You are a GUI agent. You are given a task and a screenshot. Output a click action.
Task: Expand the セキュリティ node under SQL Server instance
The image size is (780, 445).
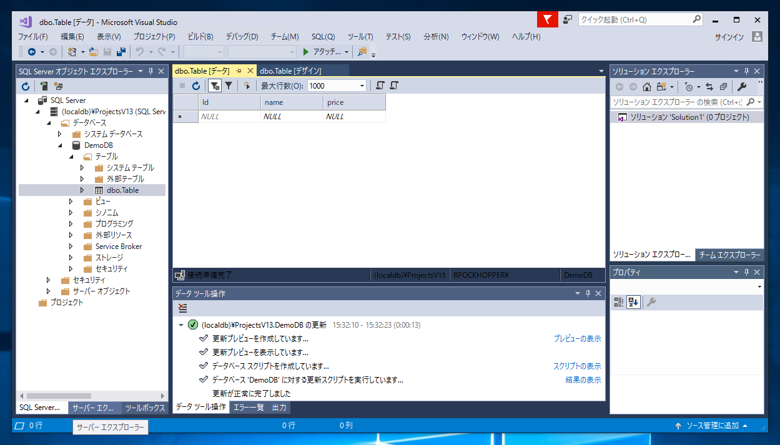tap(48, 280)
